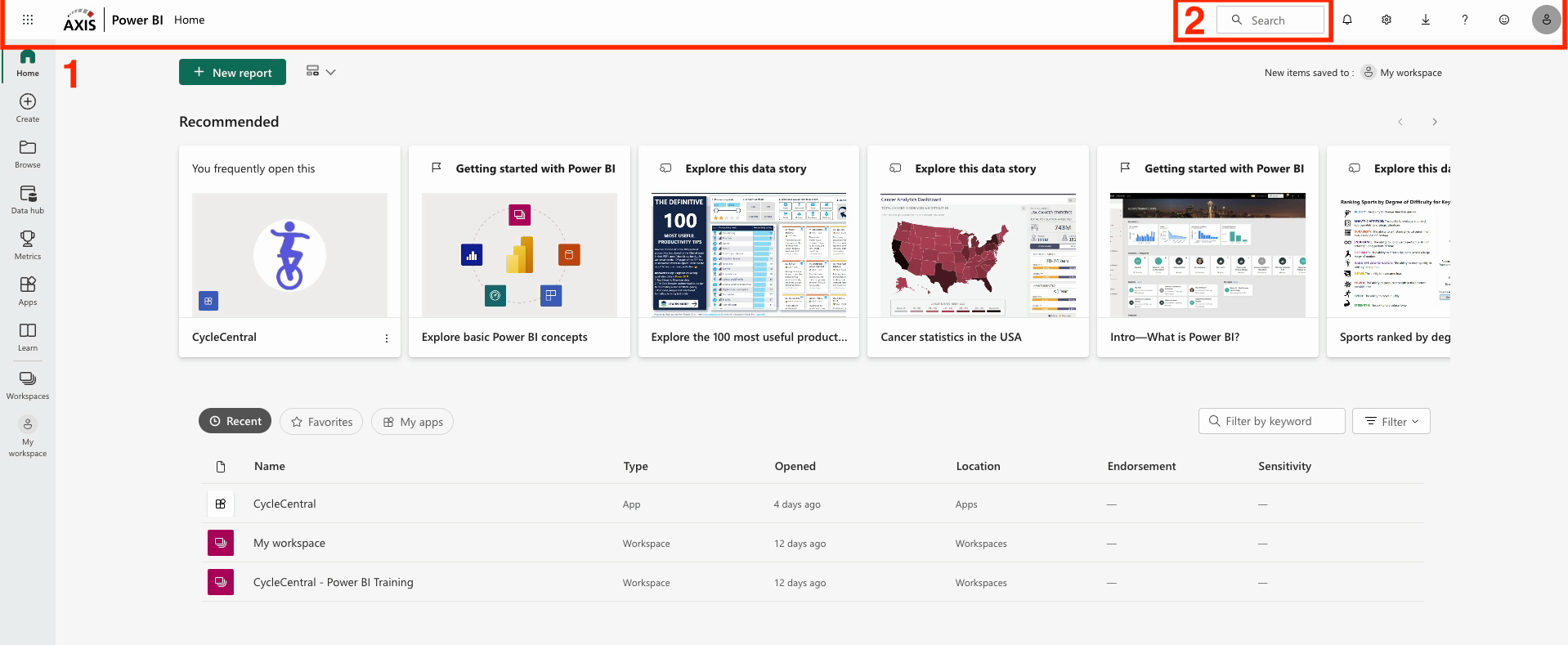The image size is (1568, 645).
Task: Open Apps in the sidebar
Action: coord(28,291)
